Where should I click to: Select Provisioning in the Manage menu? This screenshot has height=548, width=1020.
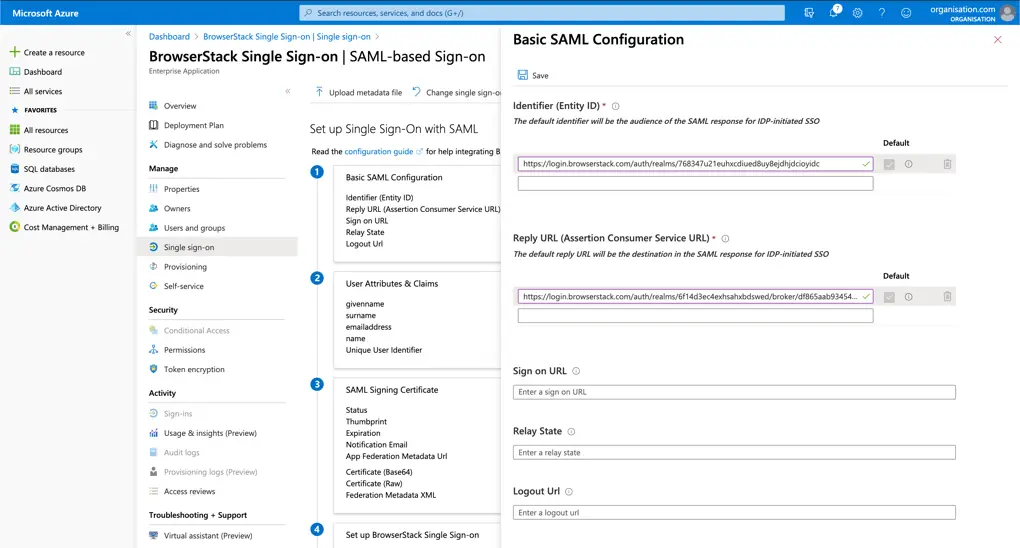click(185, 267)
